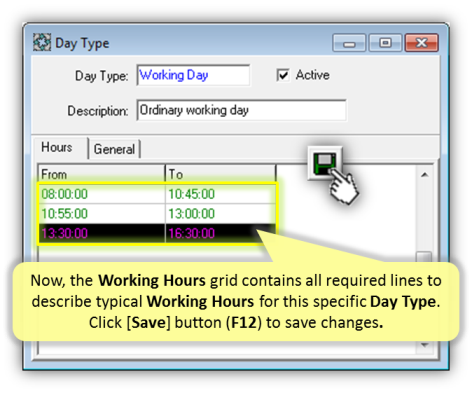Click the grid scrollbar up arrow
472x393 pixels.
click(424, 175)
